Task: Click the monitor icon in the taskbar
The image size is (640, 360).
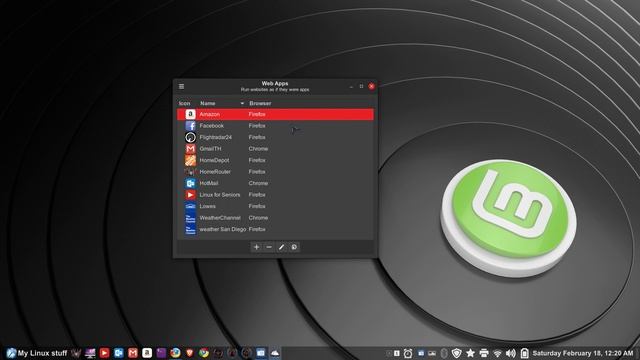Action: (x=90, y=353)
